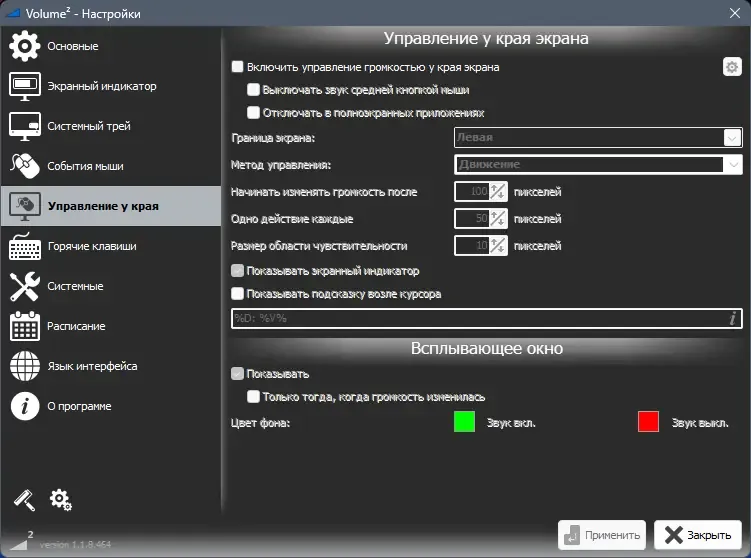Click the volume triangle icon near version text

click(19, 544)
